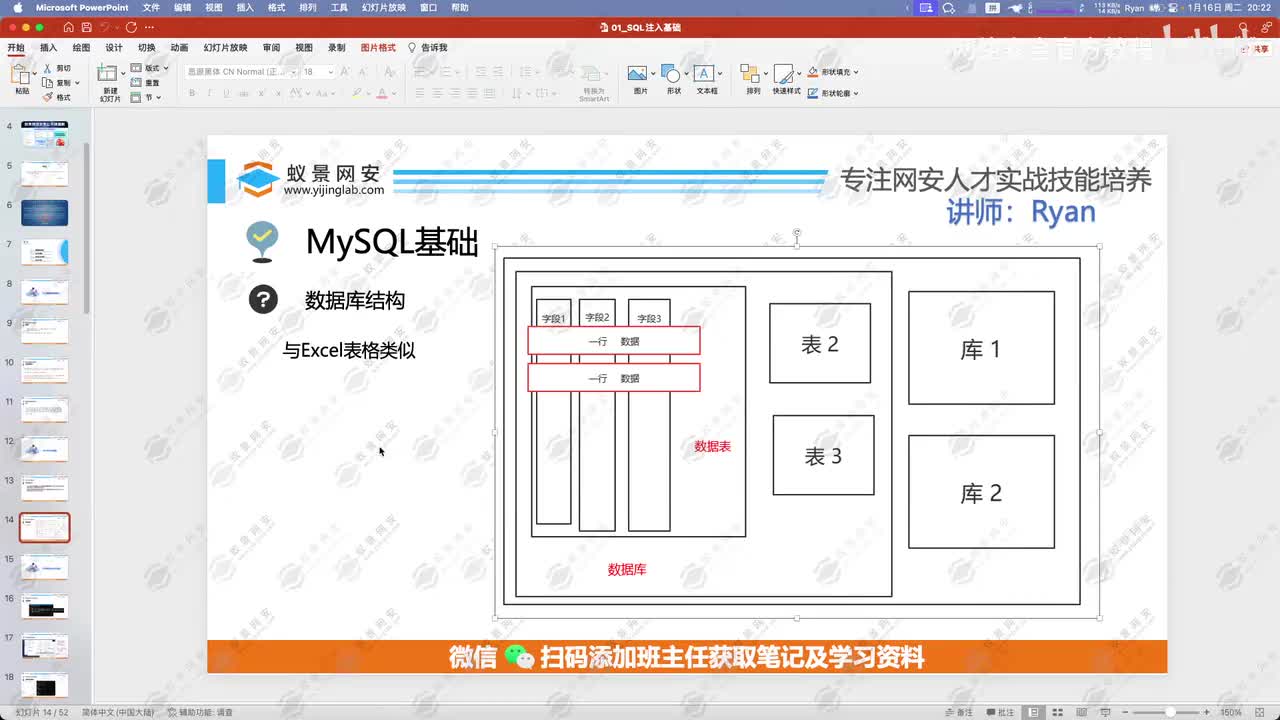Open the 形状 shapes gallery icon

pos(672,74)
